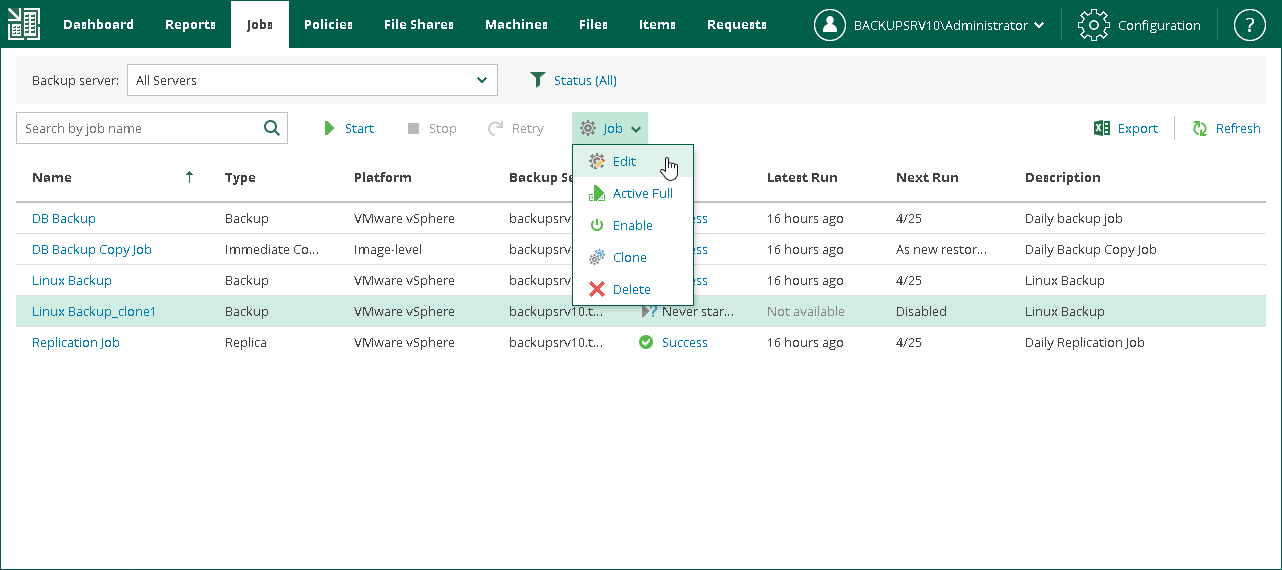This screenshot has width=1282, height=570.
Task: Click the Enable power icon in menu
Action: (597, 225)
